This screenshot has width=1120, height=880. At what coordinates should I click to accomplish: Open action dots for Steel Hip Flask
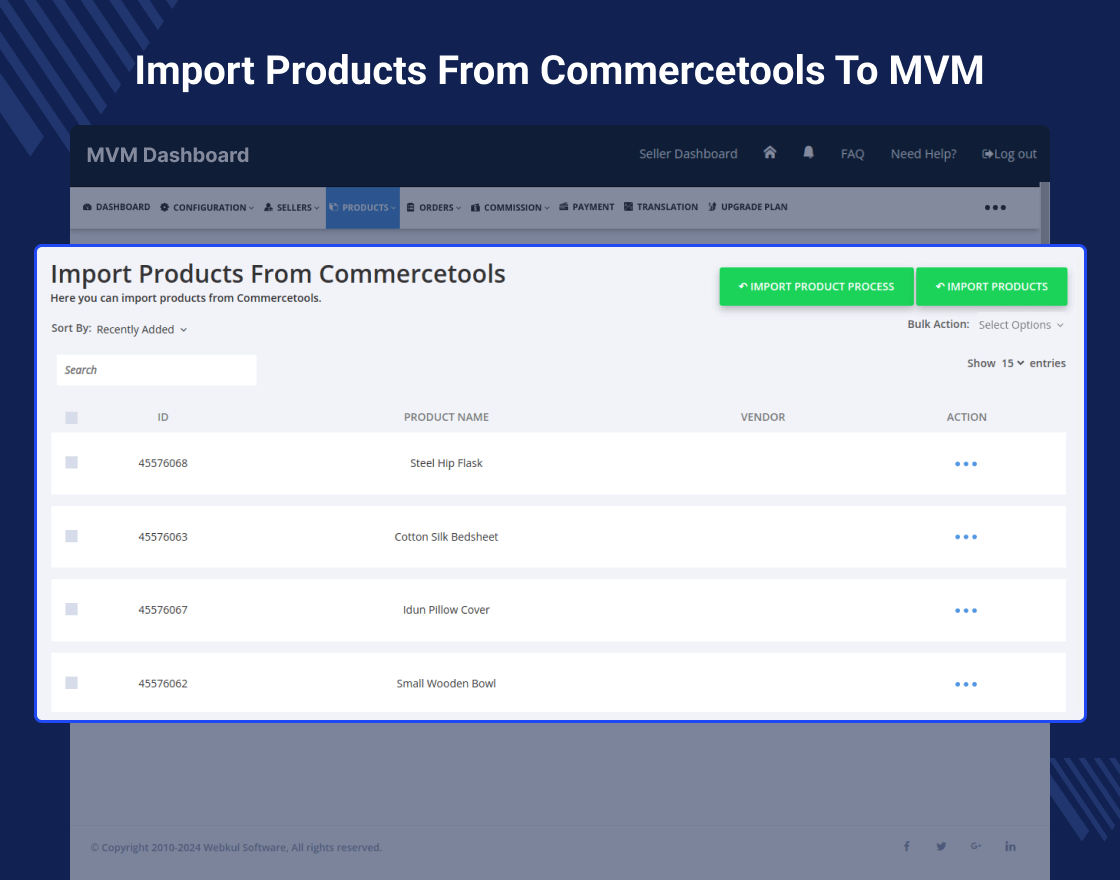click(x=966, y=464)
